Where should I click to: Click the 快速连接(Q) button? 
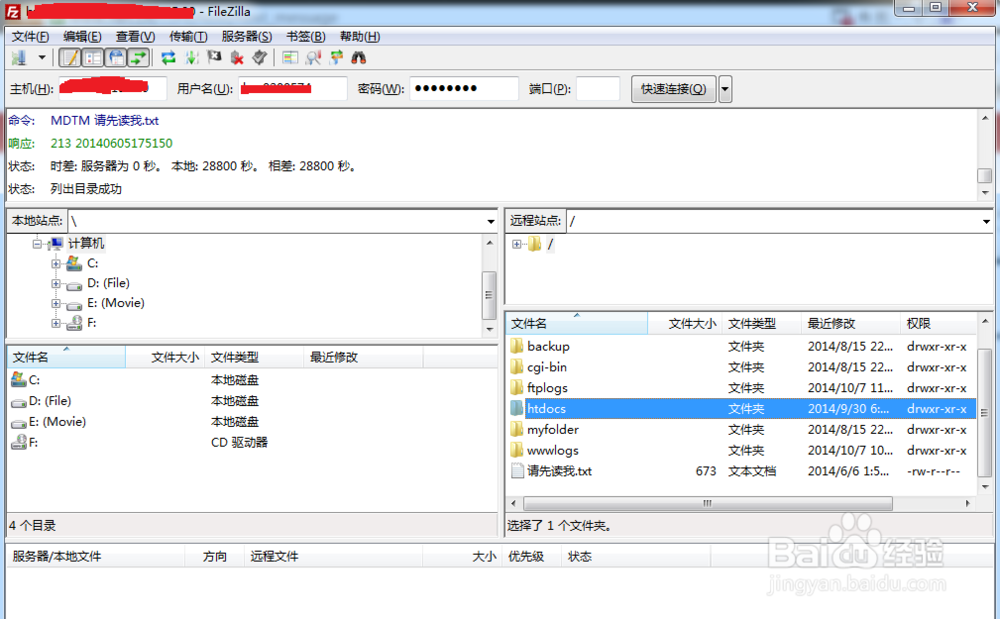[673, 89]
